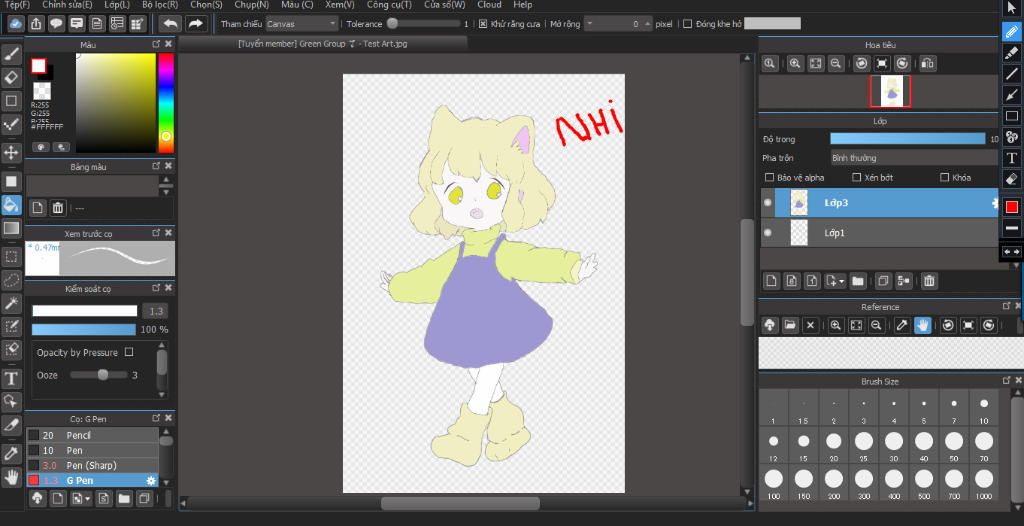Flip the view in Navigator panel

[927, 63]
